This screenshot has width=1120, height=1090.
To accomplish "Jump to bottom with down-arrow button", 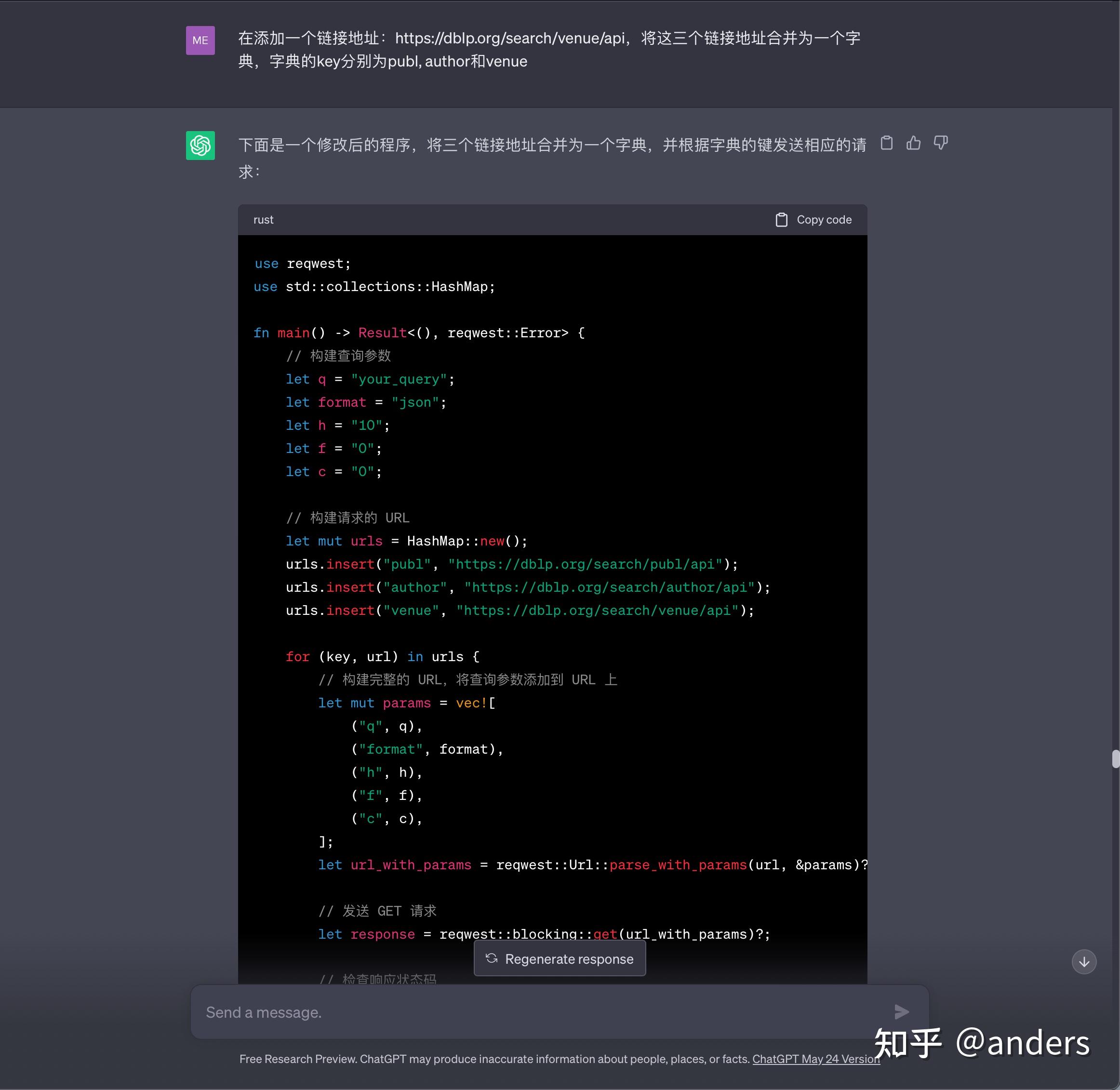I will (x=1084, y=962).
